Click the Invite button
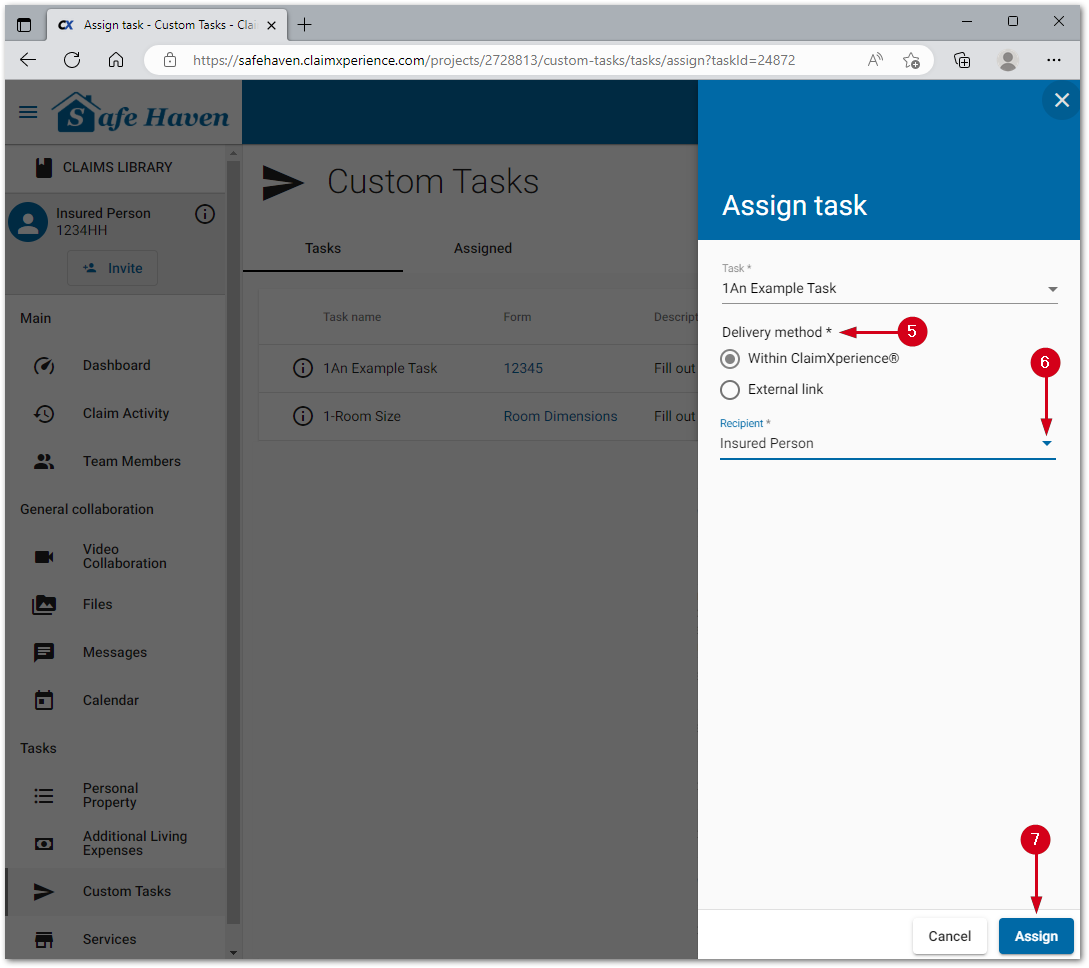The width and height of the screenshot is (1089, 968). (x=112, y=268)
